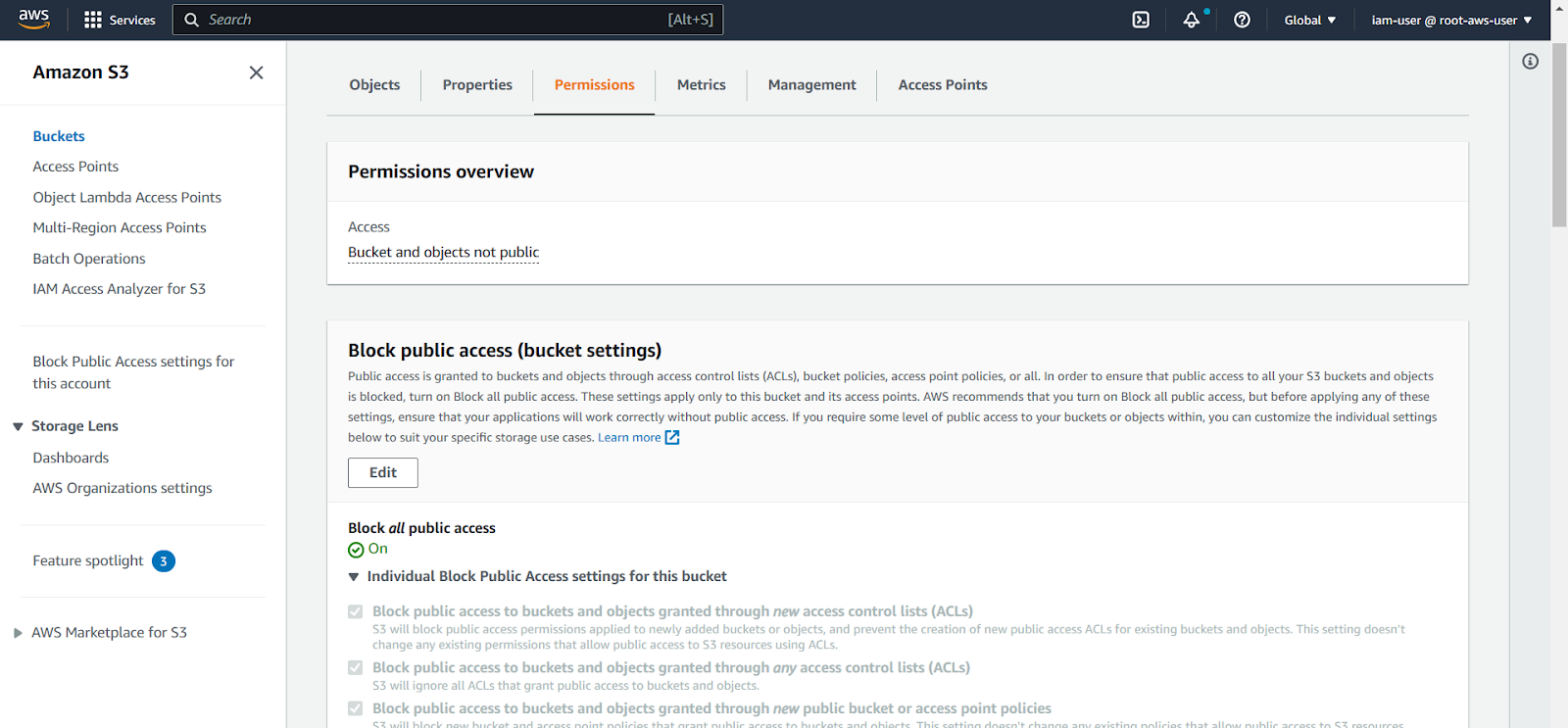1568x728 pixels.
Task: Click the Edit button for block public access
Action: 383,472
